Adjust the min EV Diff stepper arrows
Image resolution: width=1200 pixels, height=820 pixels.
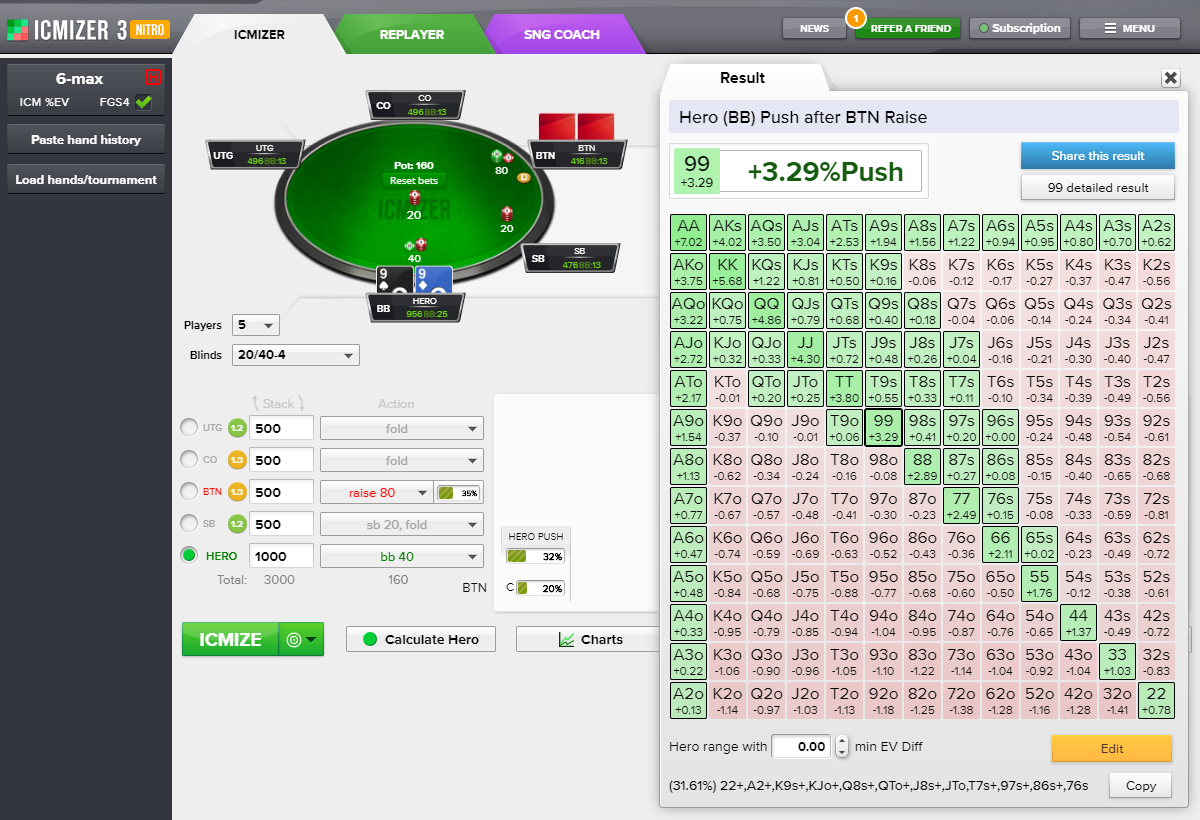tap(842, 746)
